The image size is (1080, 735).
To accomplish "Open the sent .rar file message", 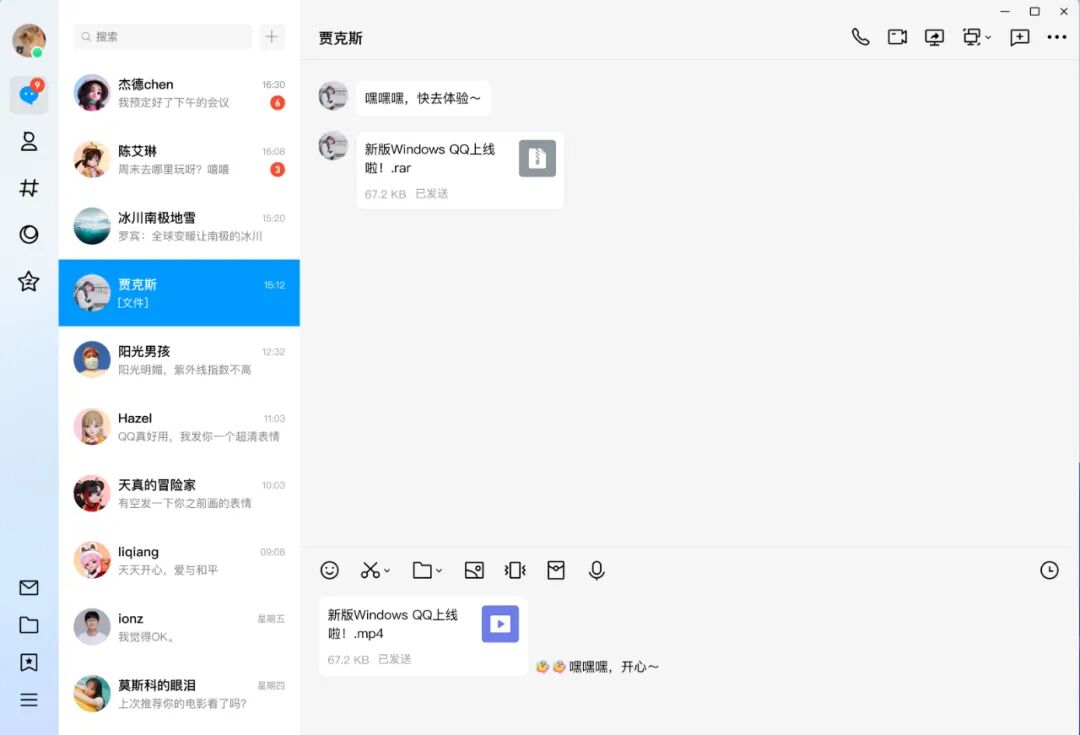I will 459,170.
